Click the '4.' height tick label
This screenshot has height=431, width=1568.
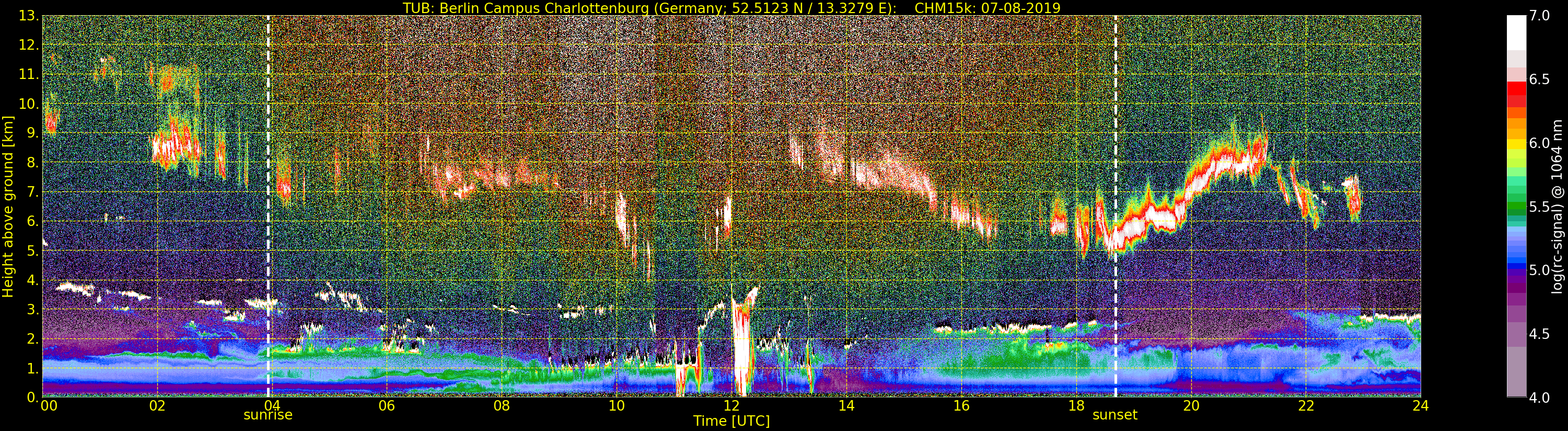point(33,280)
